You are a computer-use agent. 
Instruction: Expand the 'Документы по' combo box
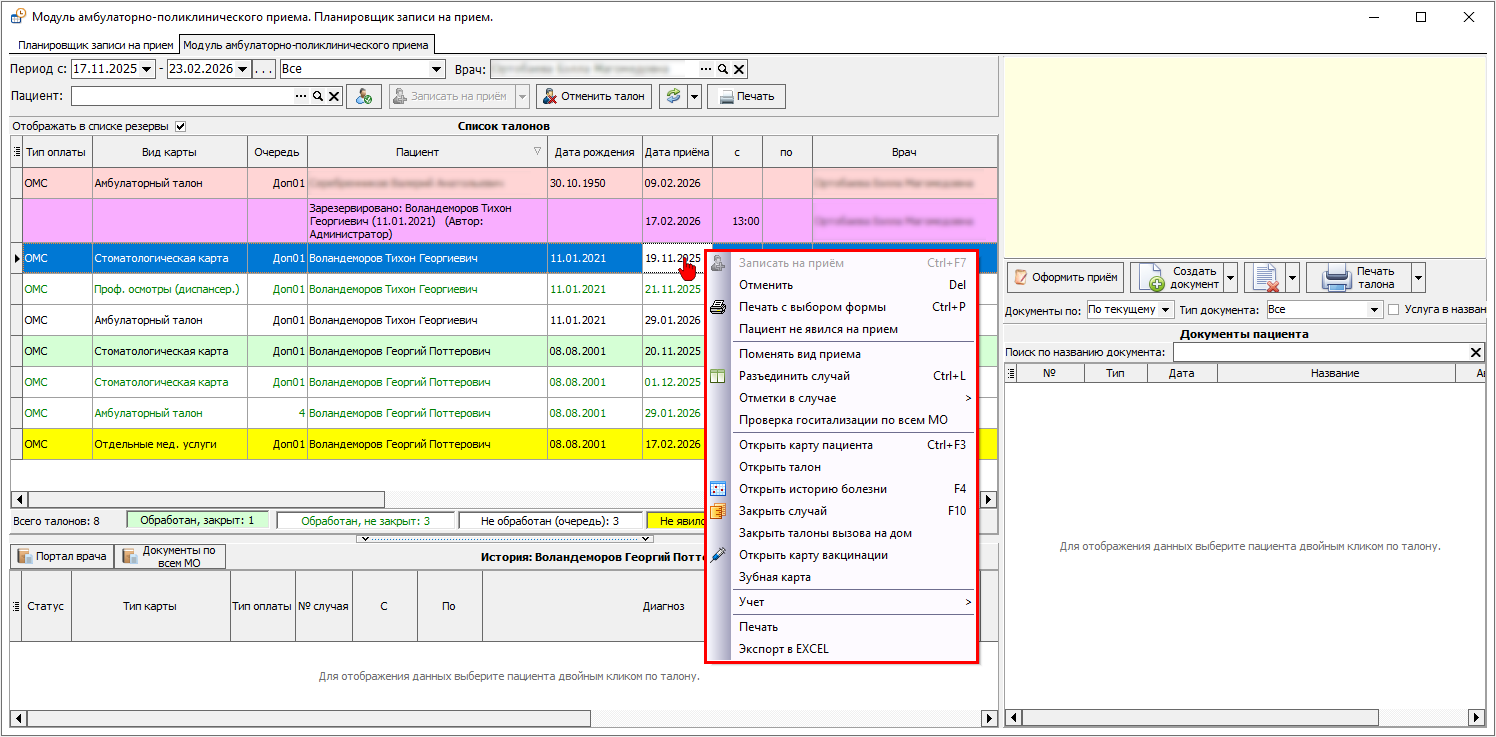click(1165, 310)
